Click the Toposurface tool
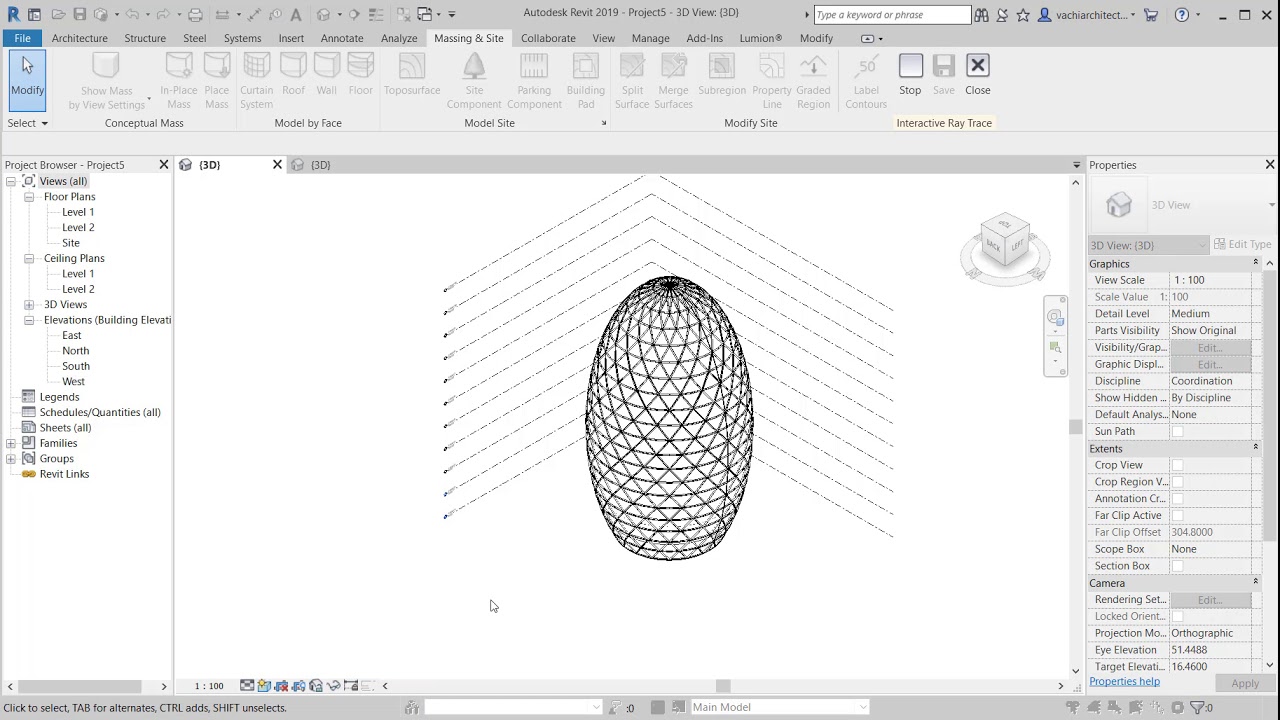 coord(412,76)
